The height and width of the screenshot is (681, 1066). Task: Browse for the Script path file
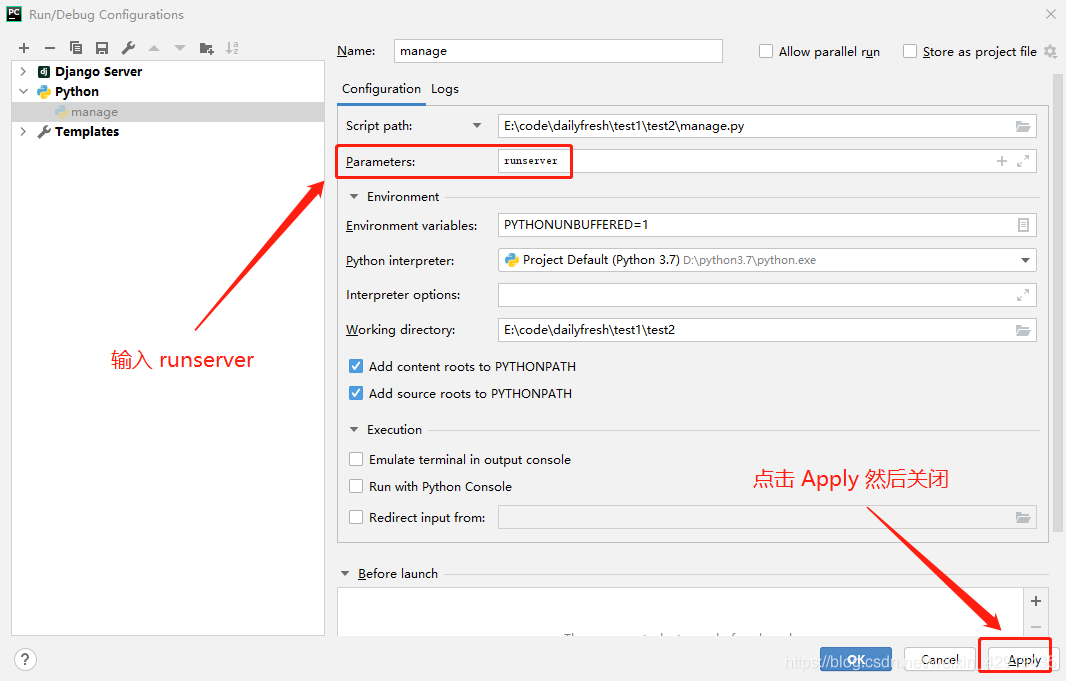click(1022, 125)
